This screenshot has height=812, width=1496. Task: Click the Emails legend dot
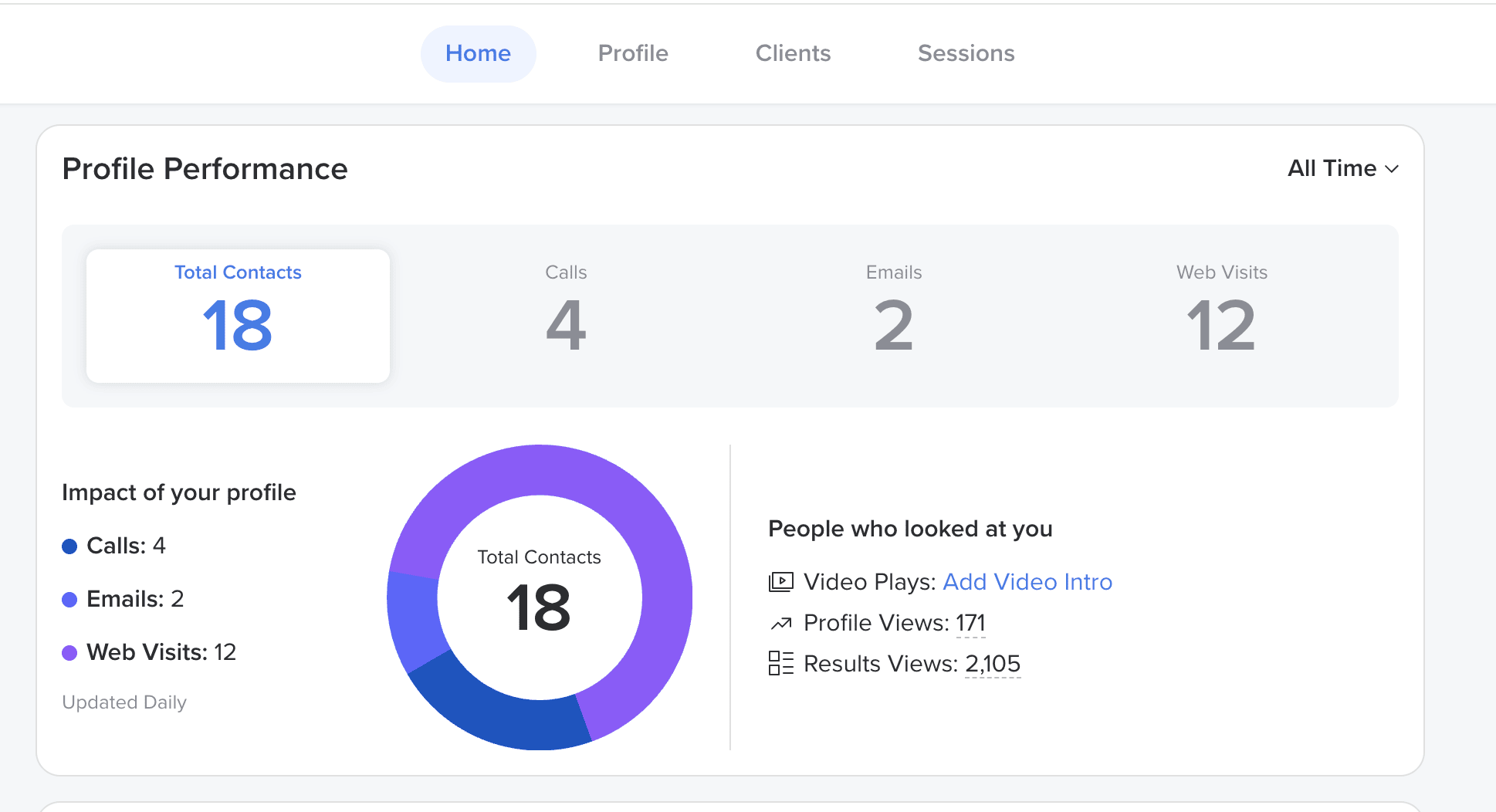point(69,600)
